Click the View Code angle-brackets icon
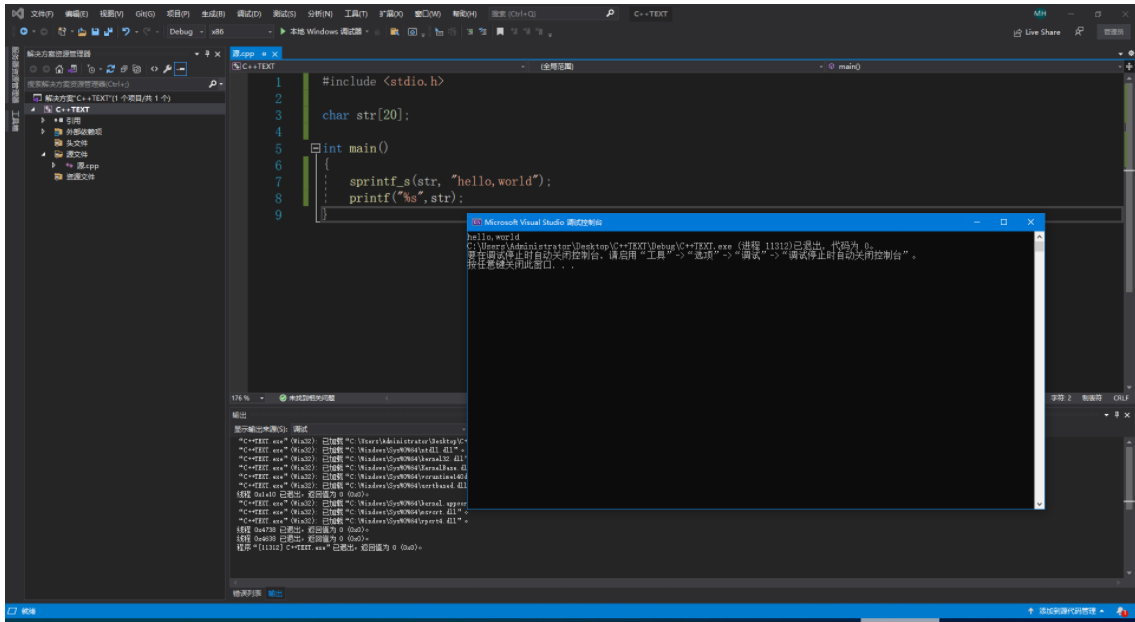 154,70
